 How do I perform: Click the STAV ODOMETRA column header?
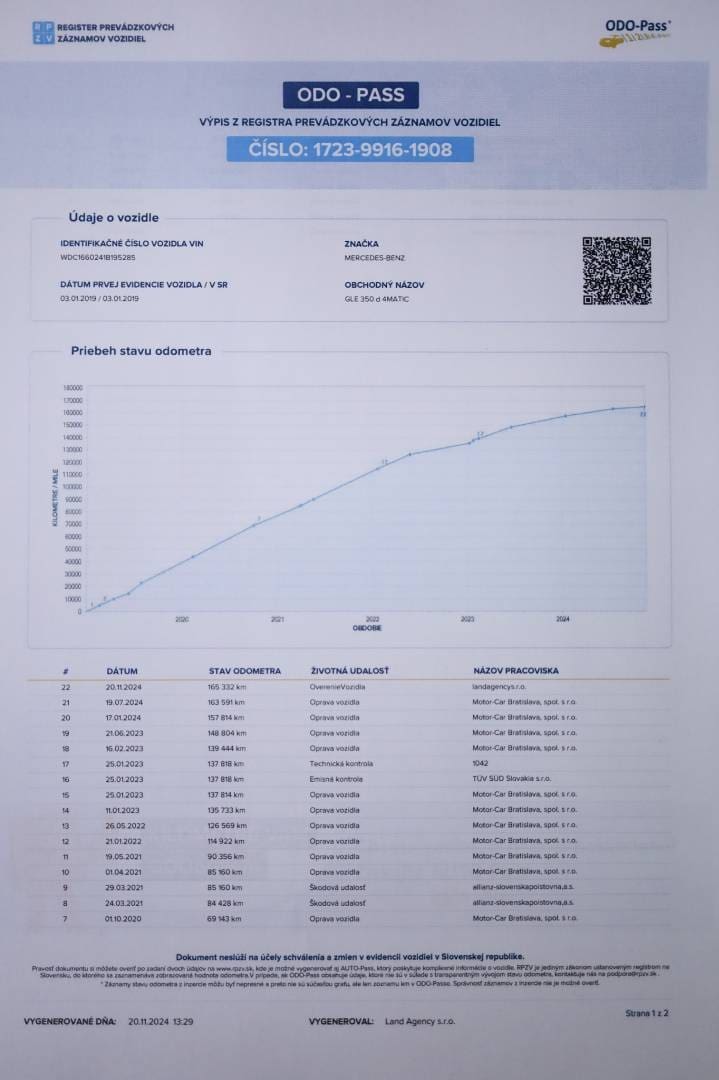pyautogui.click(x=244, y=671)
